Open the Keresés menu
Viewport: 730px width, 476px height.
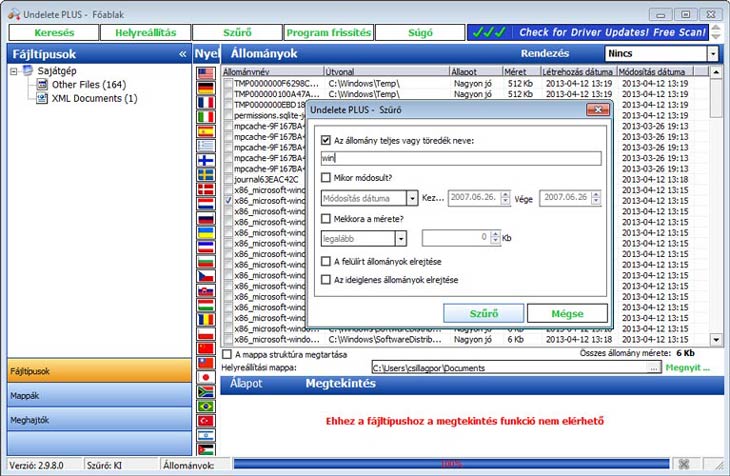(54, 33)
